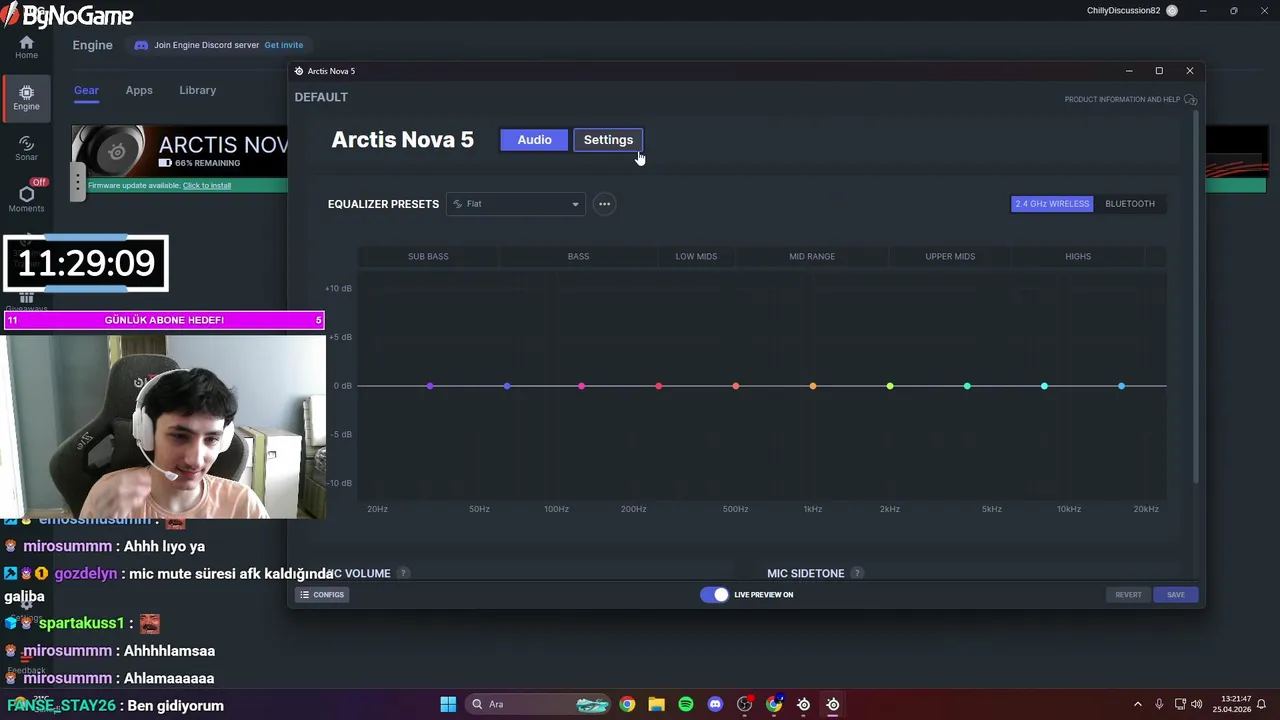
Task: Open the Sonar sidebar section
Action: point(26,148)
